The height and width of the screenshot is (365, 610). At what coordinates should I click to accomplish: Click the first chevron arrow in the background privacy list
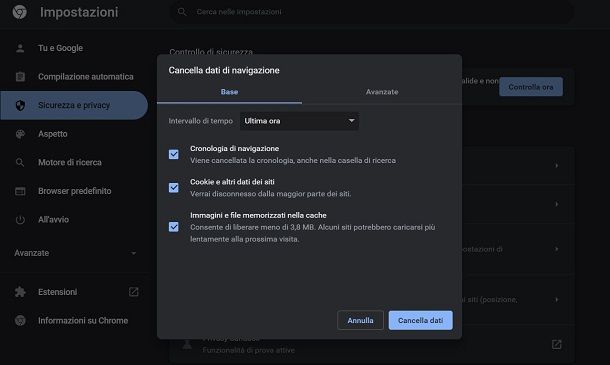pos(557,166)
